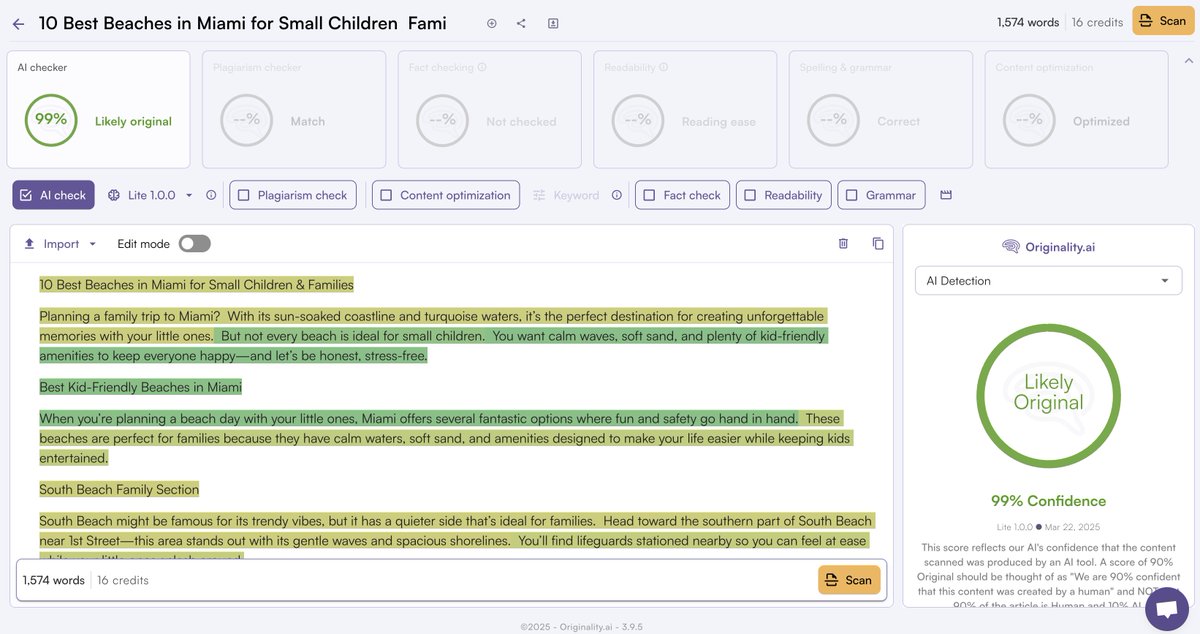
Task: Open the Lite 1.0.0 model dropdown
Action: [150, 195]
